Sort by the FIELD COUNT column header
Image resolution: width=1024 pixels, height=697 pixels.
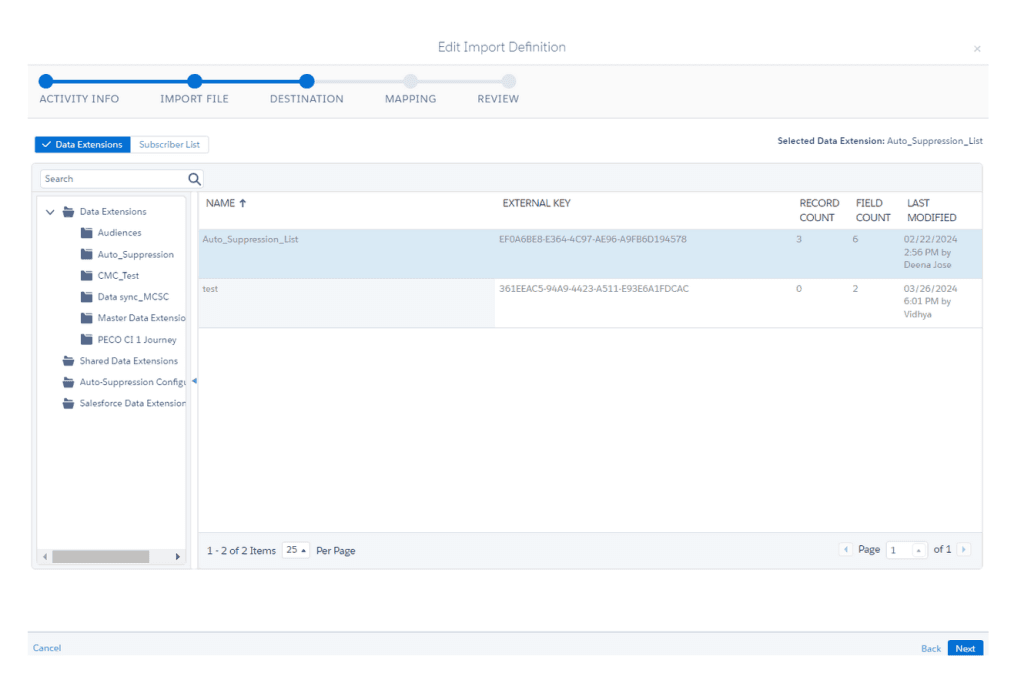pos(873,210)
